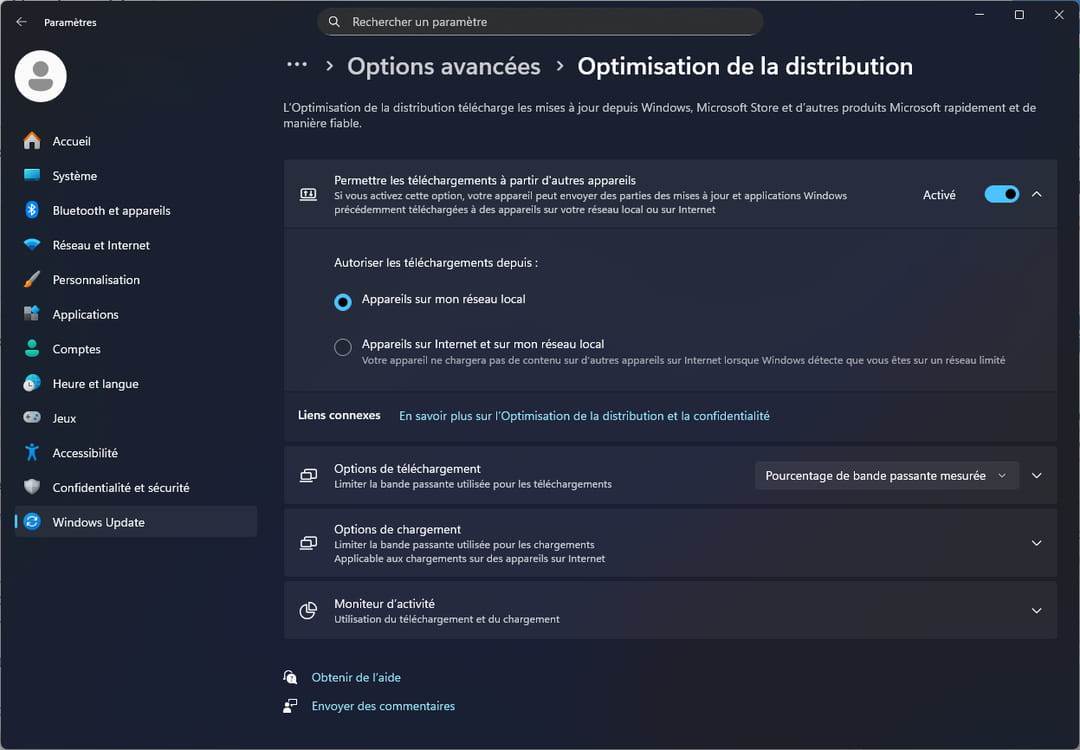1080x750 pixels.
Task: Disable the downloads from other devices toggle
Action: pyautogui.click(x=1001, y=195)
